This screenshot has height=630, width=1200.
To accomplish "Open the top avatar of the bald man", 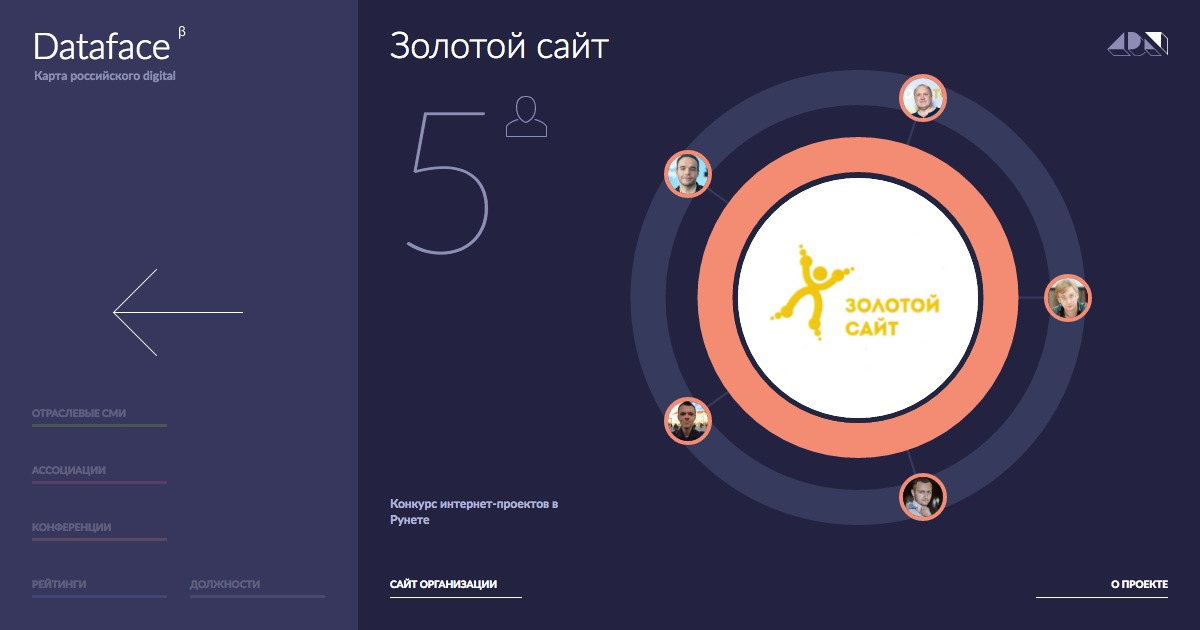I will pos(922,98).
